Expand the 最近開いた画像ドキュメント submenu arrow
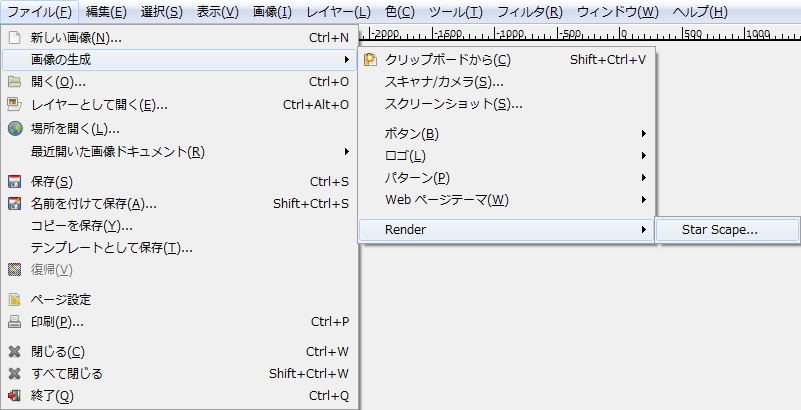Screen dimensions: 801x410 347,152
